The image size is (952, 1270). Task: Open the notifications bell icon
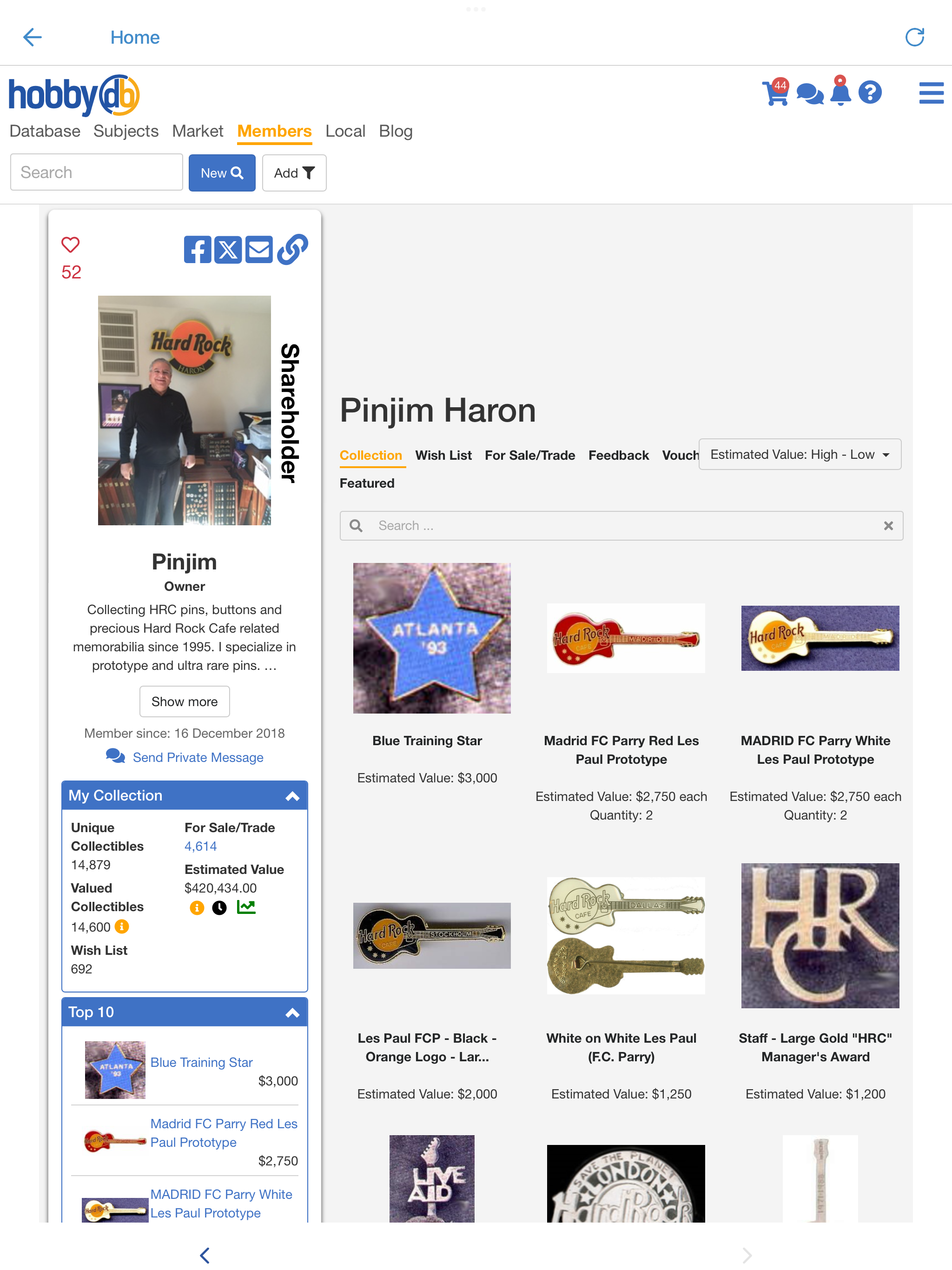pos(840,91)
